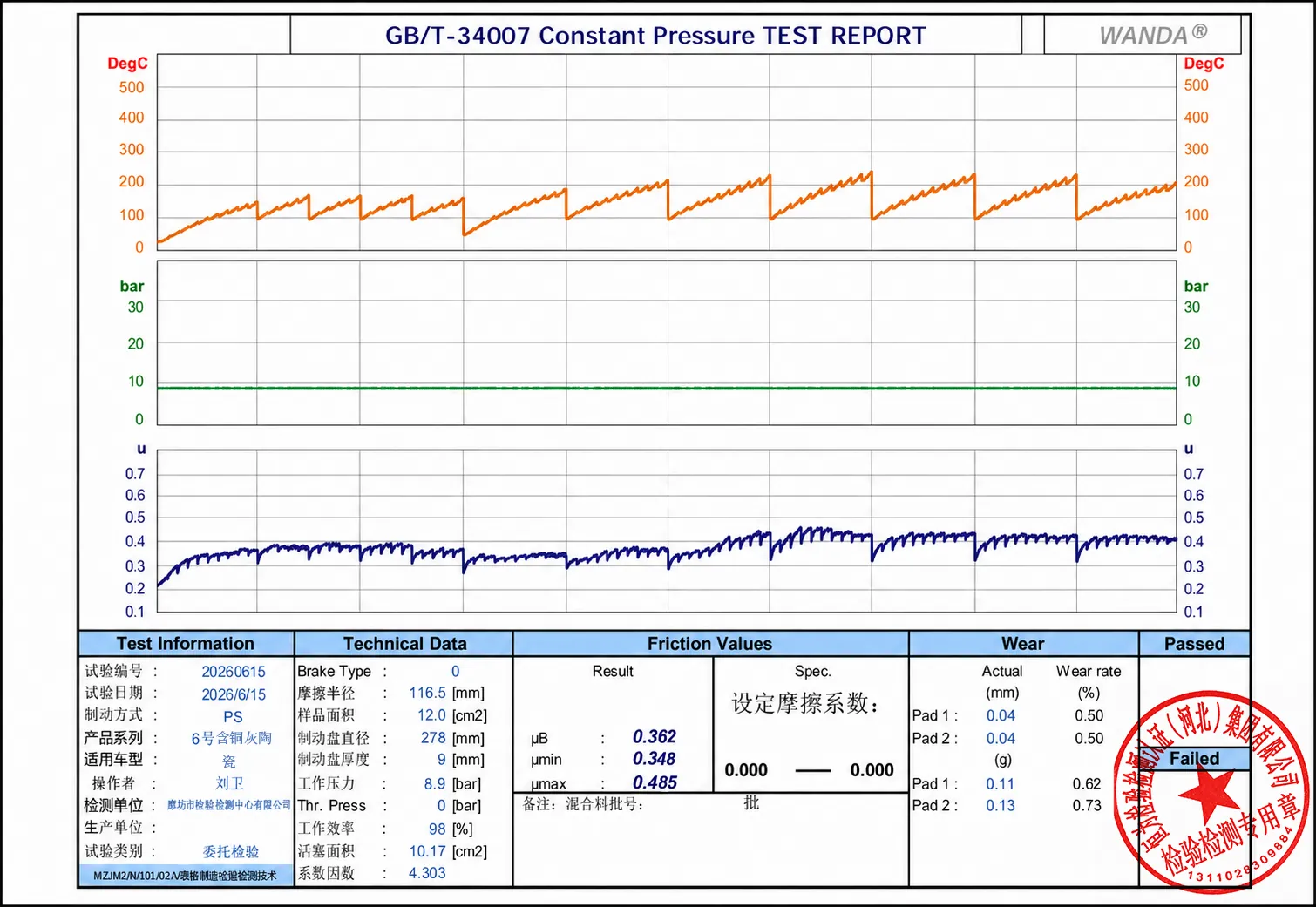
Task: Click the 'Thr. Press' label
Action: point(331,806)
